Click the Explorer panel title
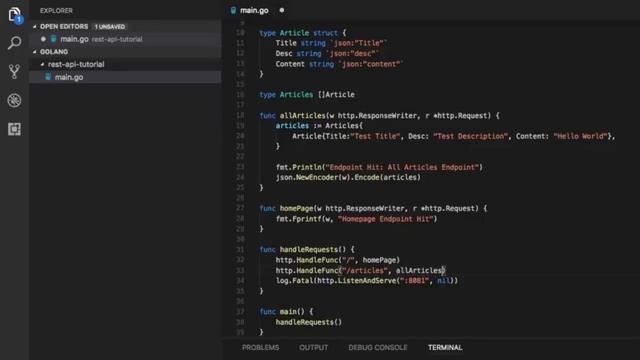This screenshot has width=640, height=360. point(56,11)
